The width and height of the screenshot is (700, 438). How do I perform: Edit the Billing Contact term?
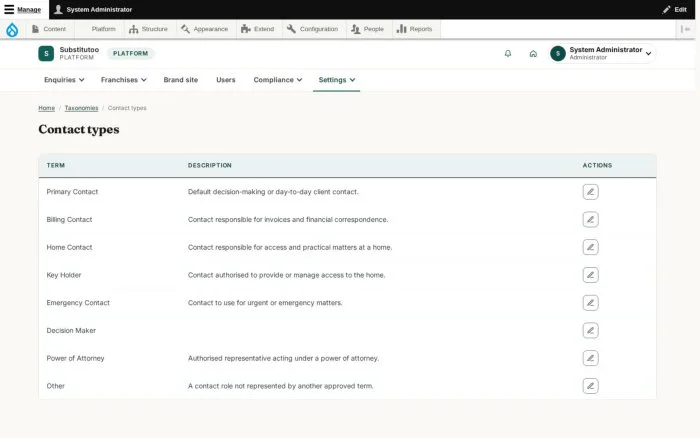(590, 220)
